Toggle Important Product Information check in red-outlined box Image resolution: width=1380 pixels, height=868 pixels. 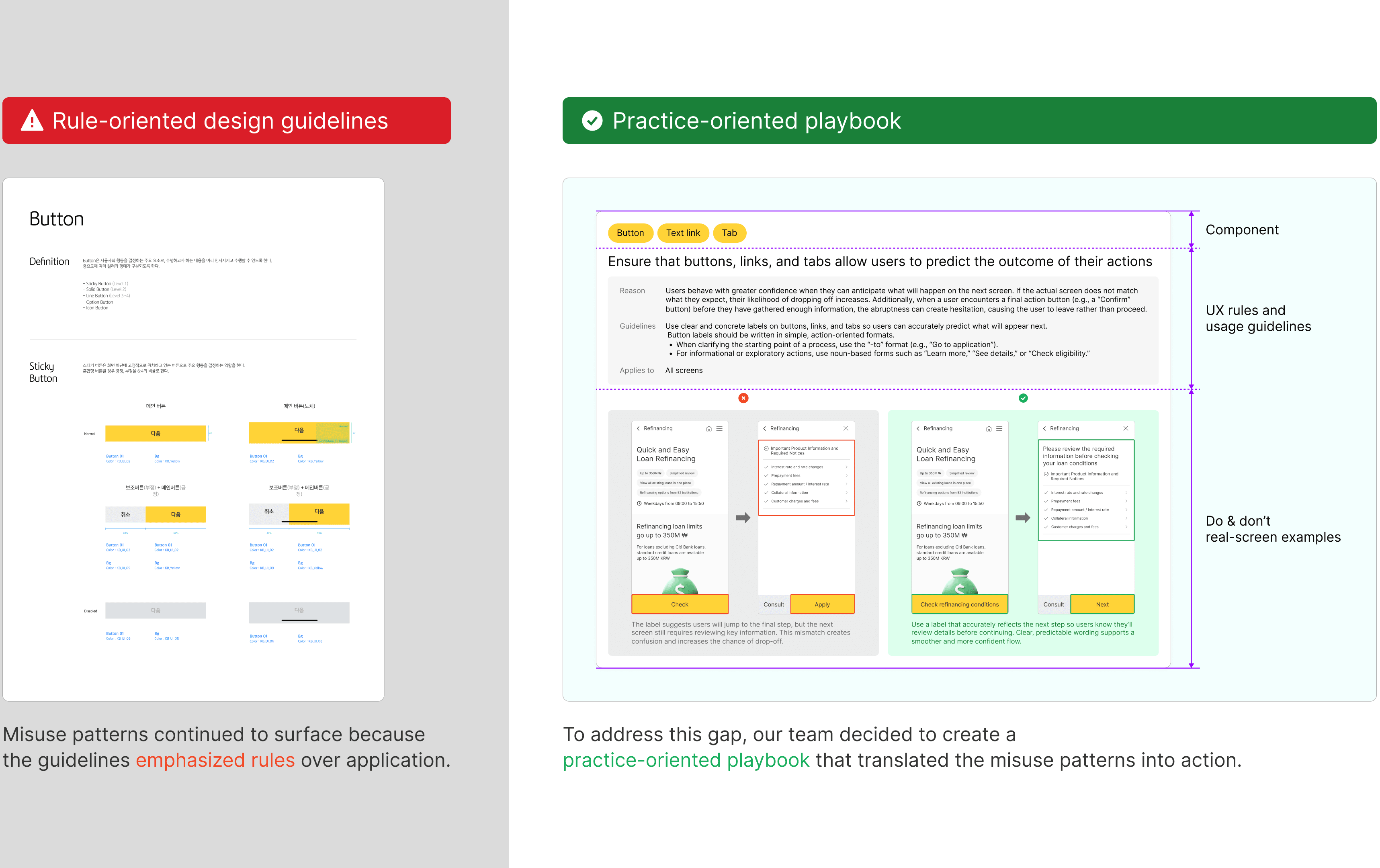coord(766,448)
